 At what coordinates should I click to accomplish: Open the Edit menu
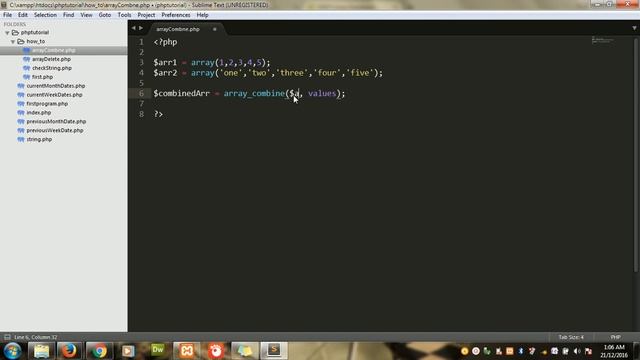[x=23, y=15]
